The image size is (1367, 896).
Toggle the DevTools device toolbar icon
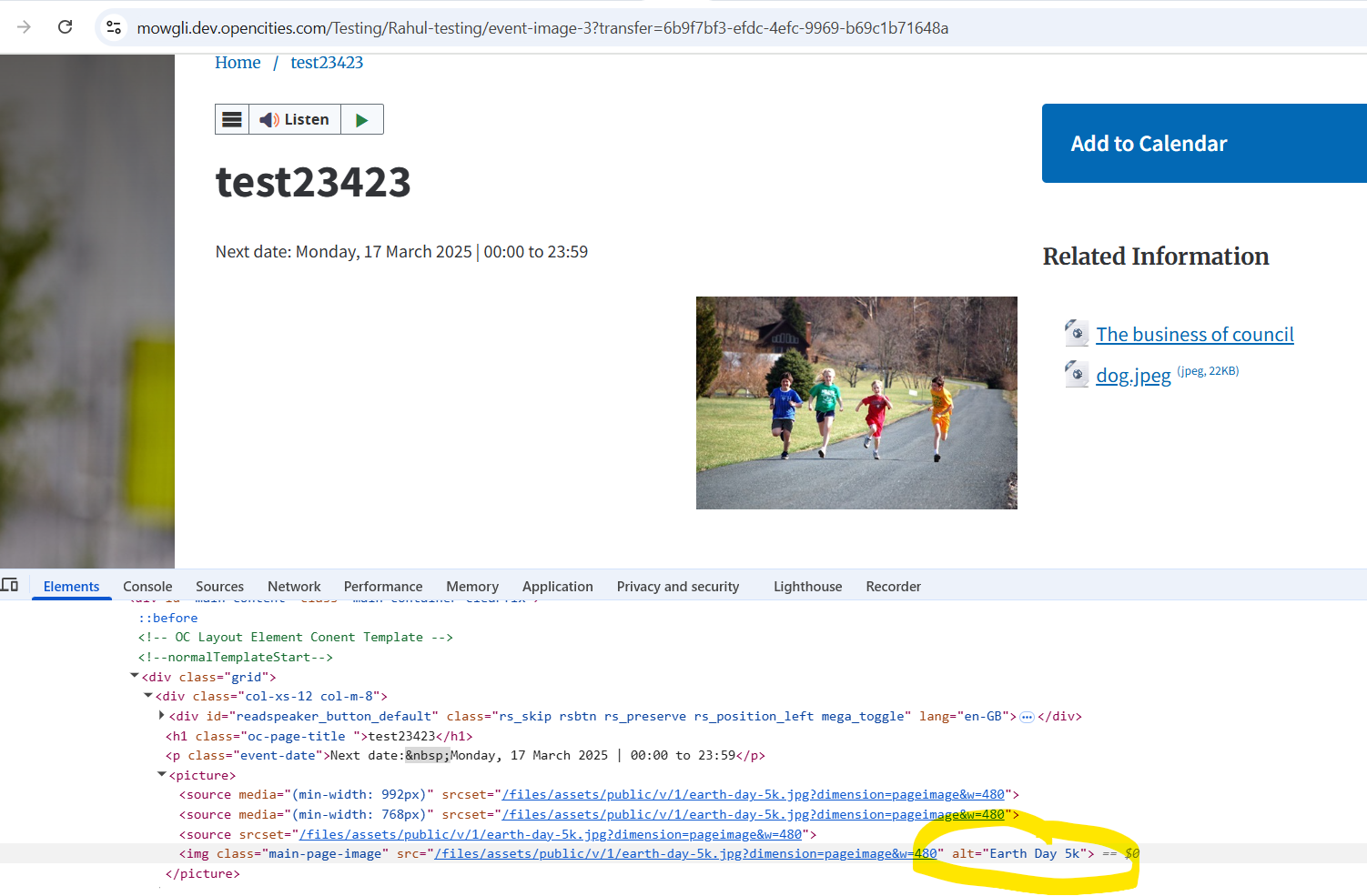(x=10, y=585)
